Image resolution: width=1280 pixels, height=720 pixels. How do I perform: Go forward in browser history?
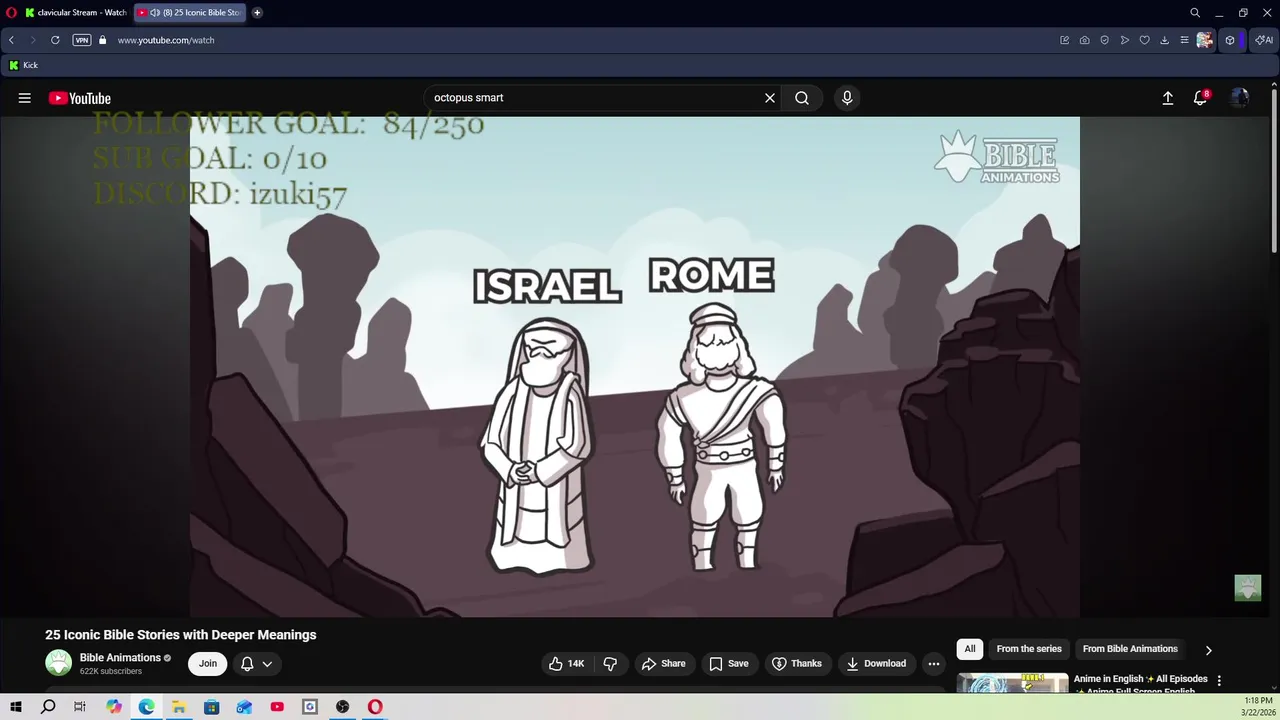pyautogui.click(x=33, y=40)
